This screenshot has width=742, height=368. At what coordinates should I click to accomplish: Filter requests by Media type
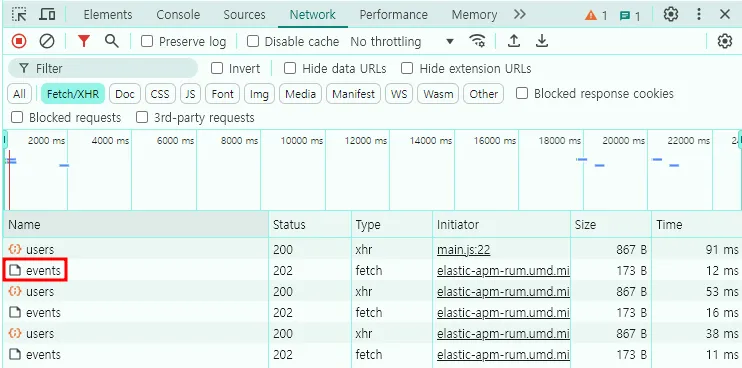[x=300, y=94]
